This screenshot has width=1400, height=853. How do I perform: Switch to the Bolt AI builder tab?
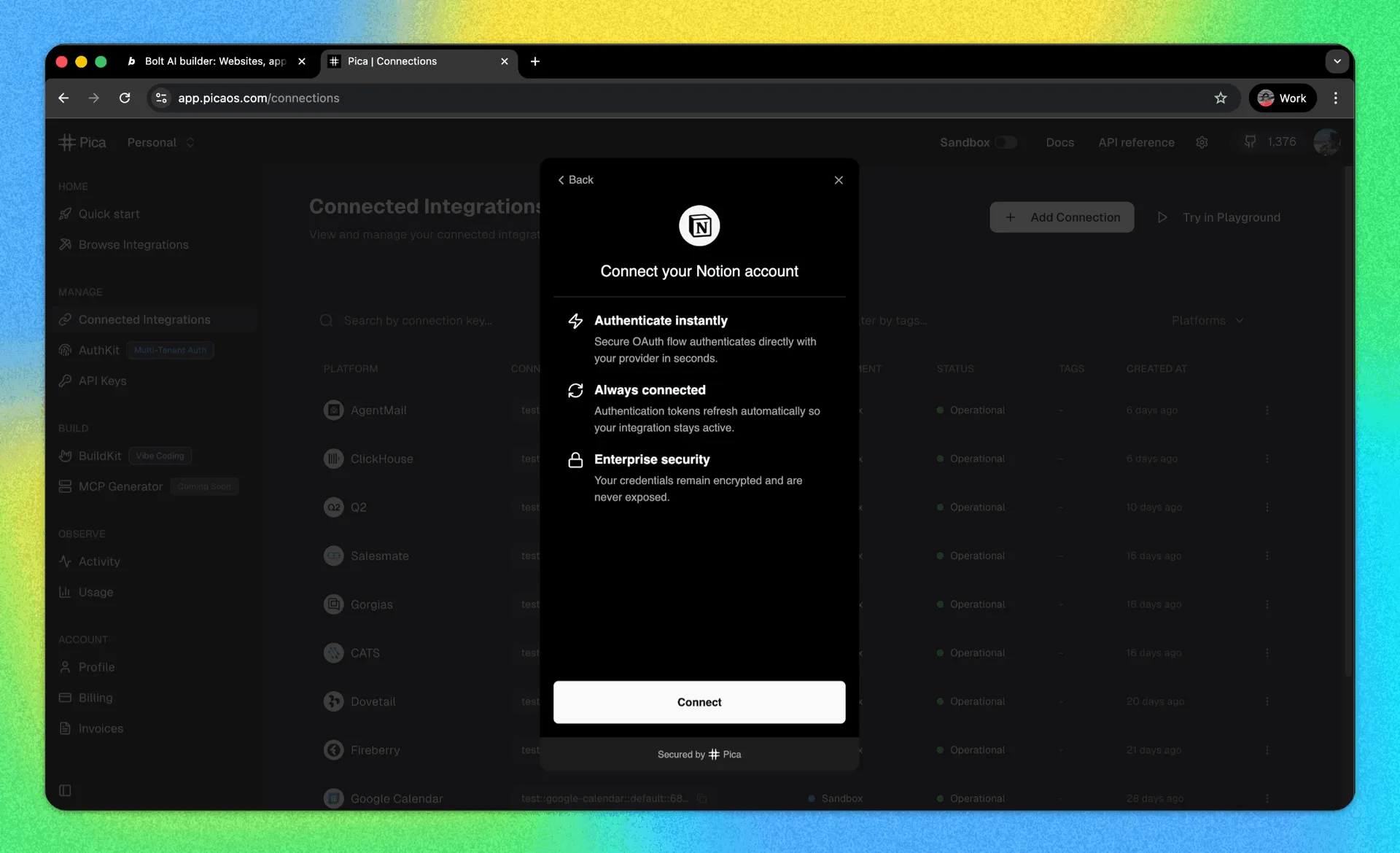pos(217,61)
